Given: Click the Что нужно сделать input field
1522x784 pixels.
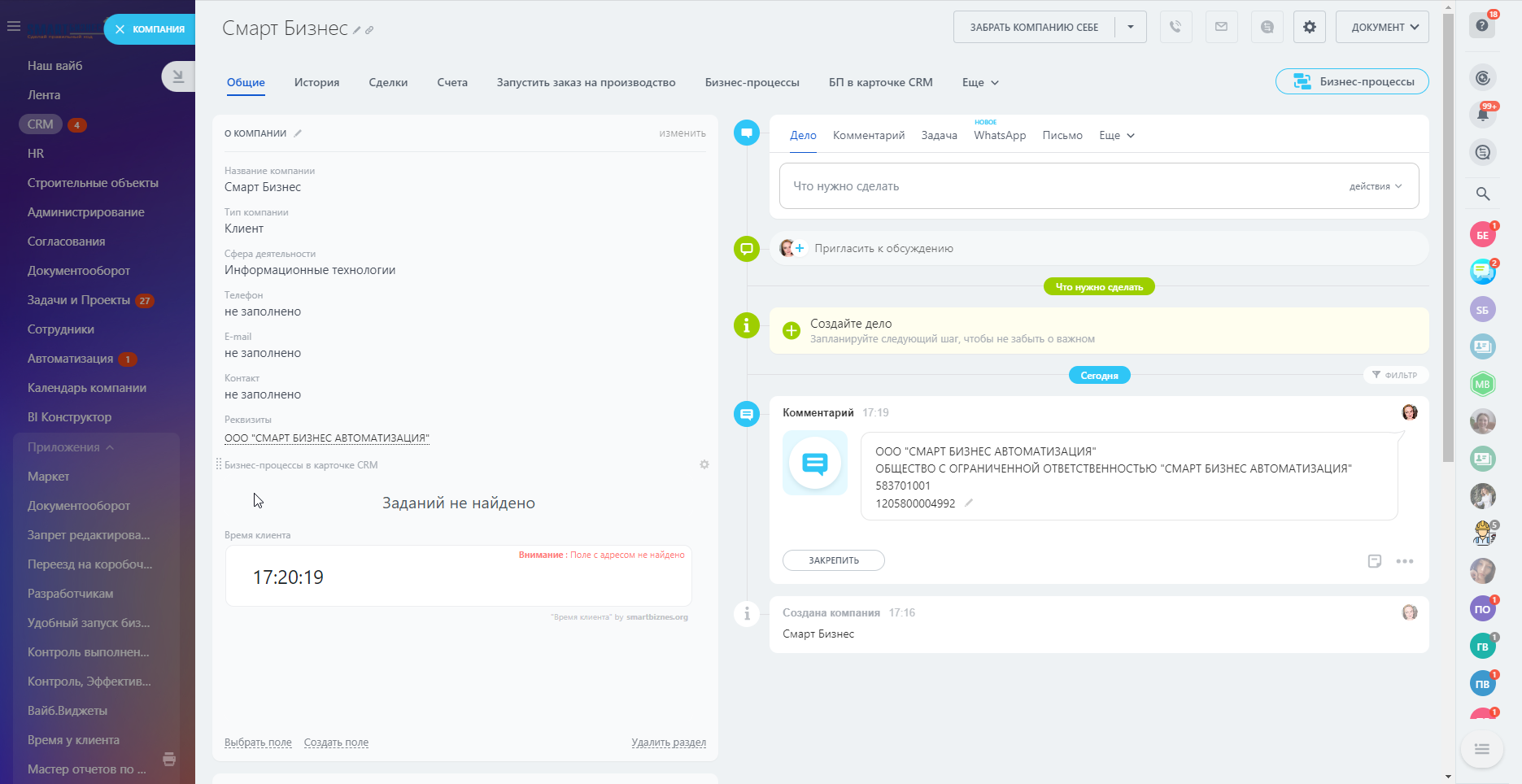Looking at the screenshot, I should click(x=1099, y=186).
